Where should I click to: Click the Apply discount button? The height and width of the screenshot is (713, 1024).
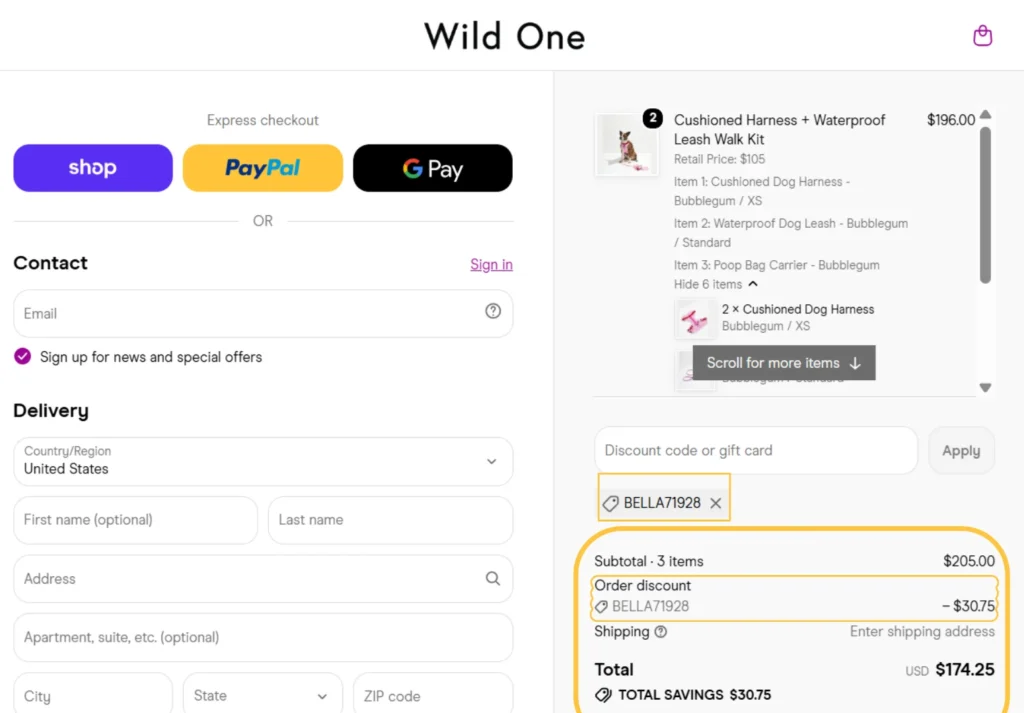[x=961, y=451]
